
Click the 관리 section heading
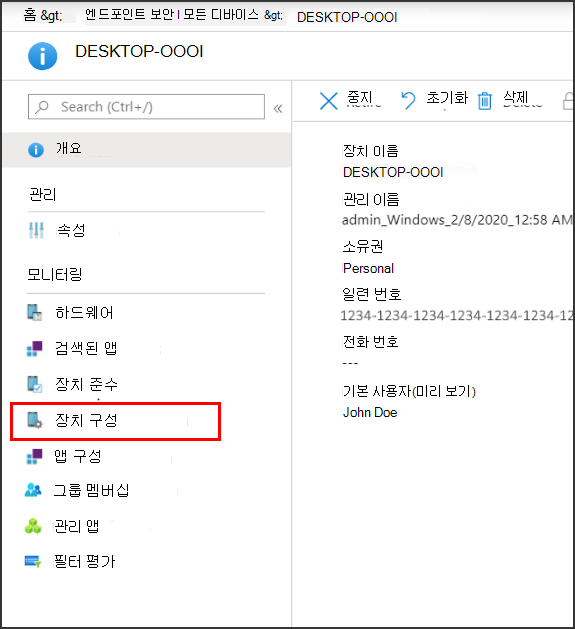pyautogui.click(x=43, y=195)
